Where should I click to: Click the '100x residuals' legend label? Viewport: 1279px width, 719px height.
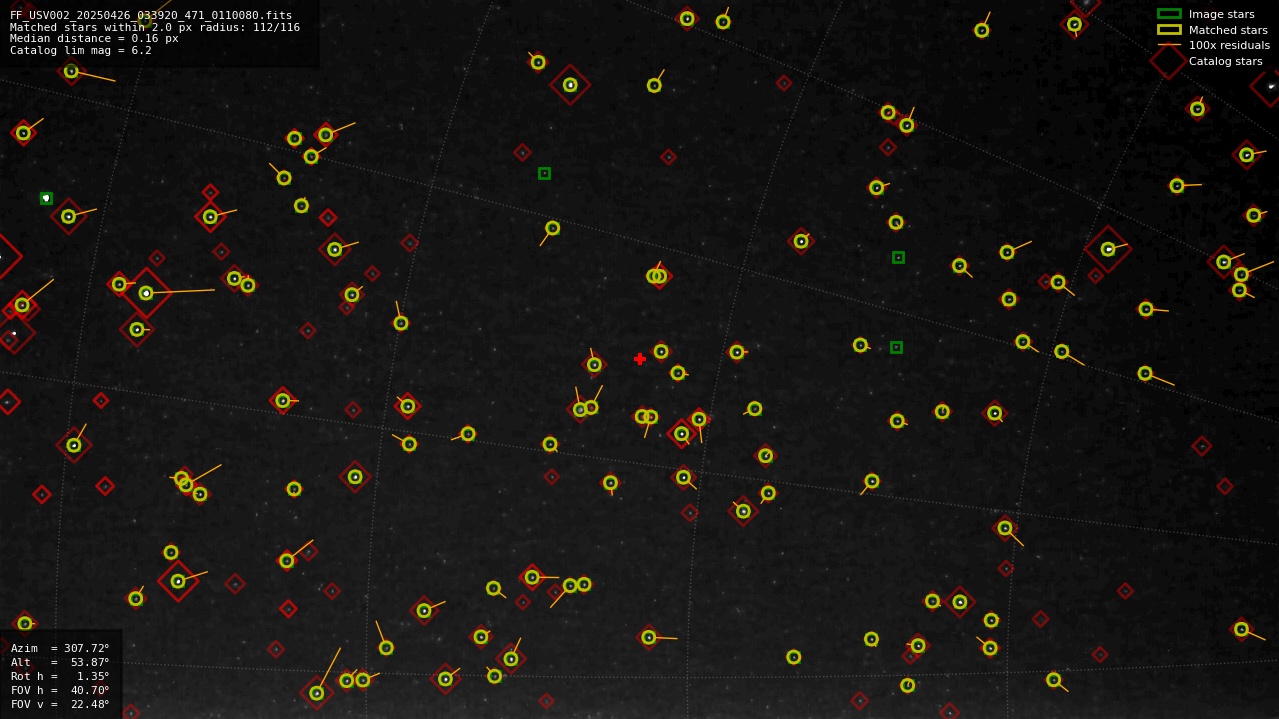tap(1229, 45)
